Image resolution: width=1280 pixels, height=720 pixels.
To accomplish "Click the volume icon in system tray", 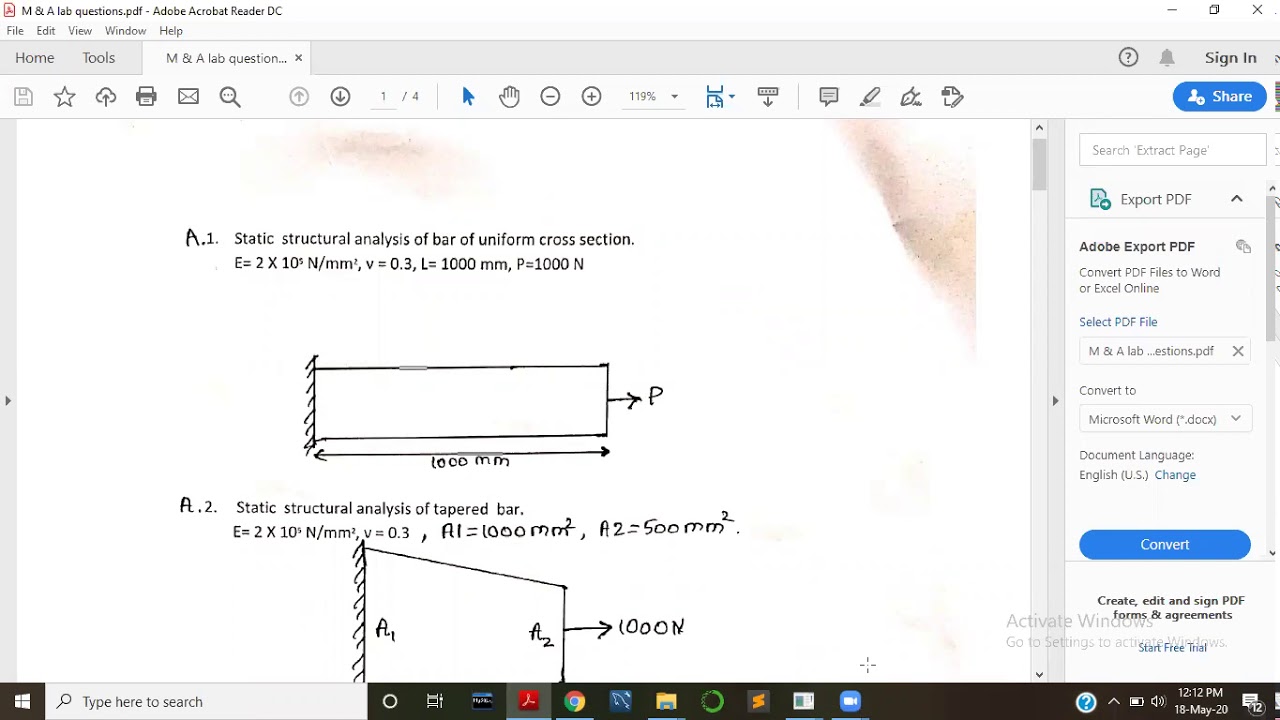I will coord(1158,701).
